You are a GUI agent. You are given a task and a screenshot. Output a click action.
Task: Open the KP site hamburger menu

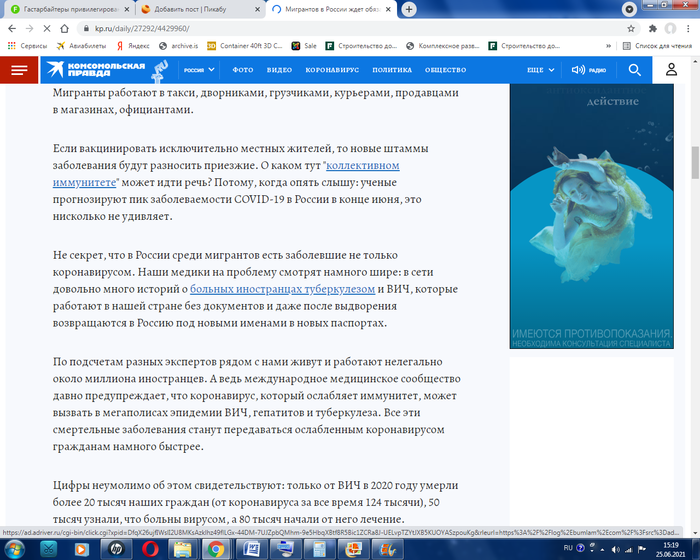[x=19, y=70]
